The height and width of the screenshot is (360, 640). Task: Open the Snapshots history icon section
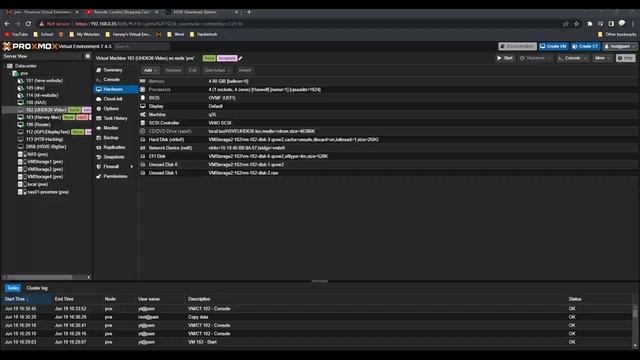[99, 157]
